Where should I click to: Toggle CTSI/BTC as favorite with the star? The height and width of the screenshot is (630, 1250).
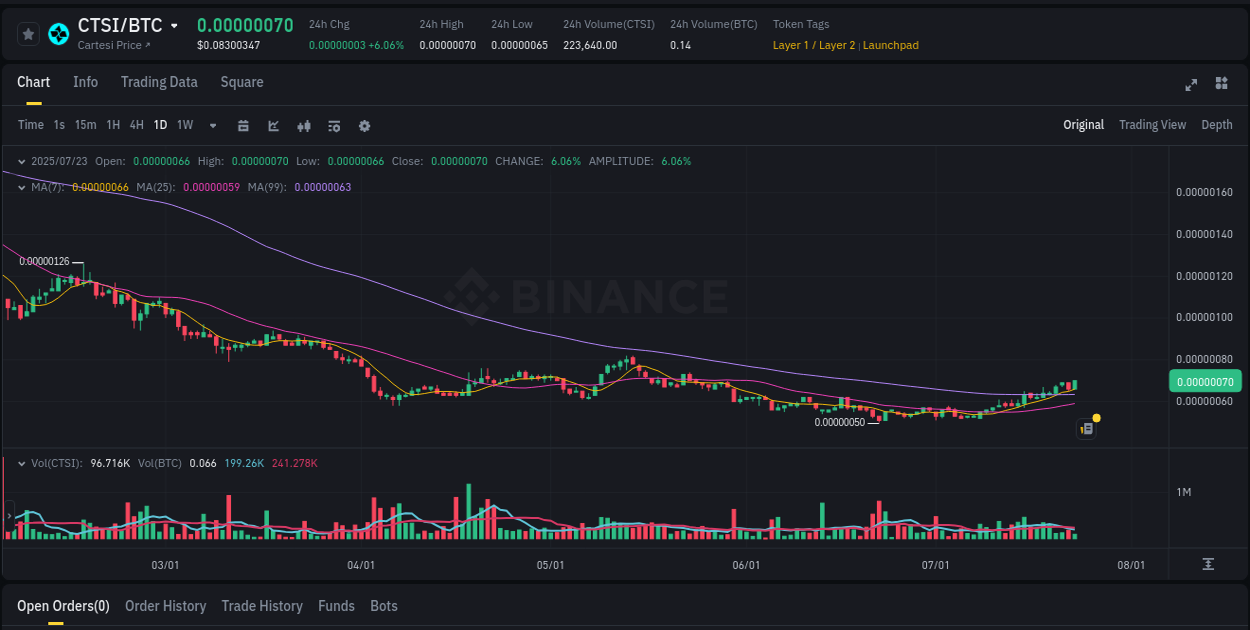point(27,33)
